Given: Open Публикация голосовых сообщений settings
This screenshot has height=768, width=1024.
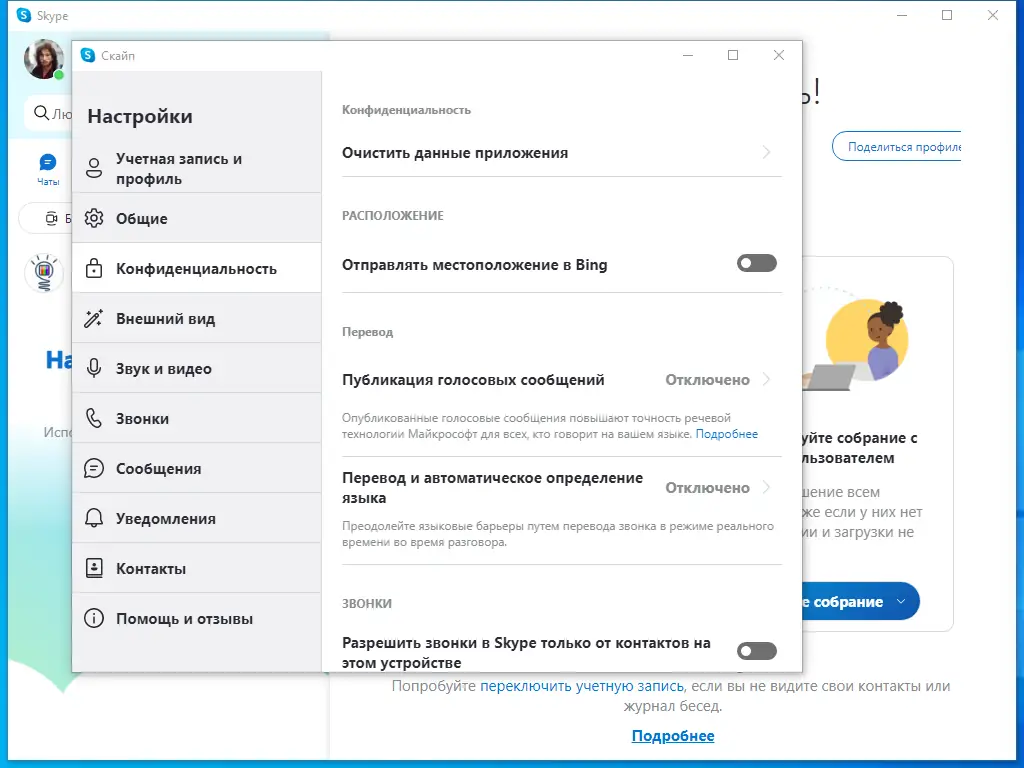Looking at the screenshot, I should [x=560, y=380].
